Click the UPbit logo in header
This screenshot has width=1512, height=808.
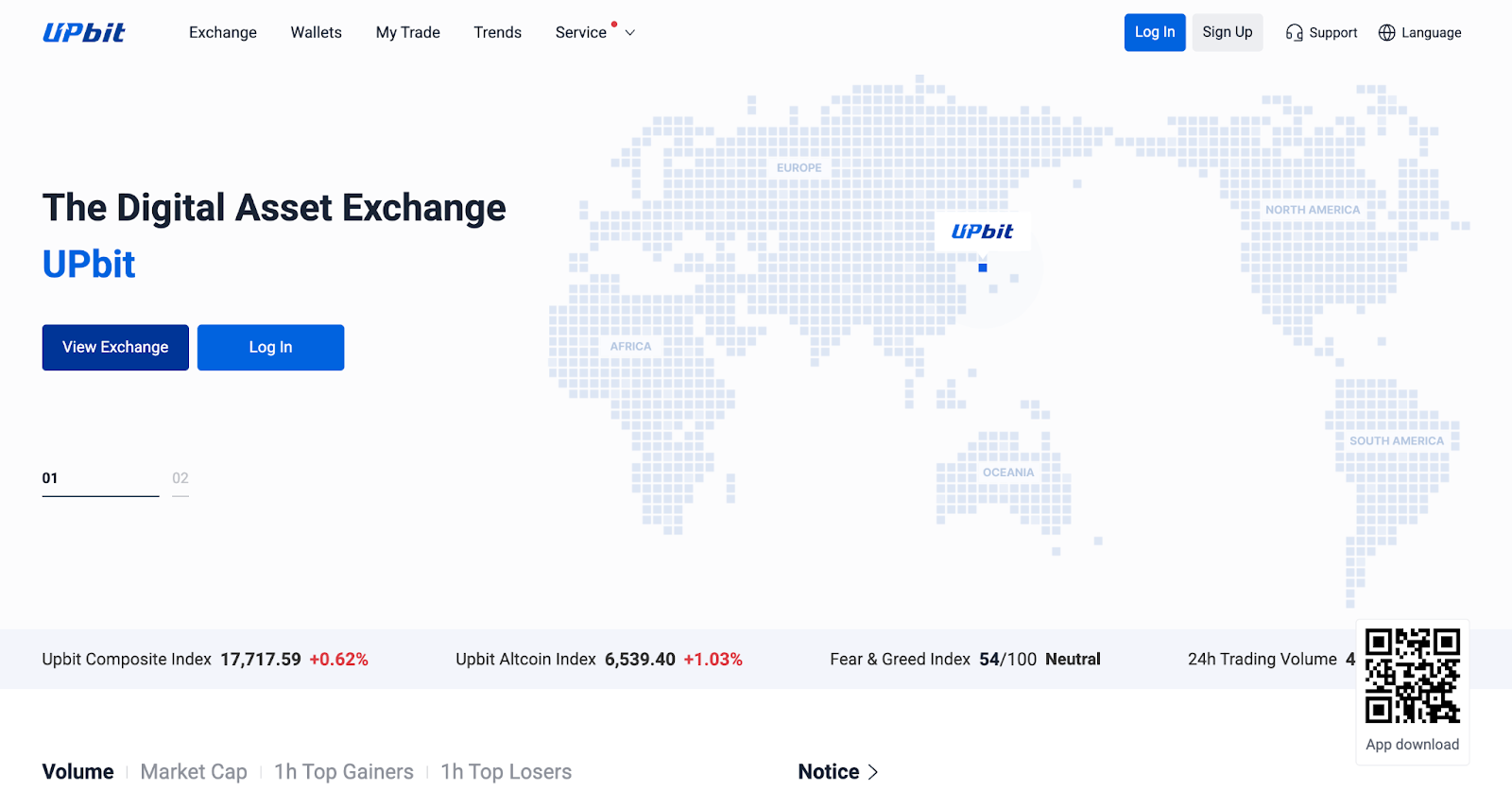(84, 32)
